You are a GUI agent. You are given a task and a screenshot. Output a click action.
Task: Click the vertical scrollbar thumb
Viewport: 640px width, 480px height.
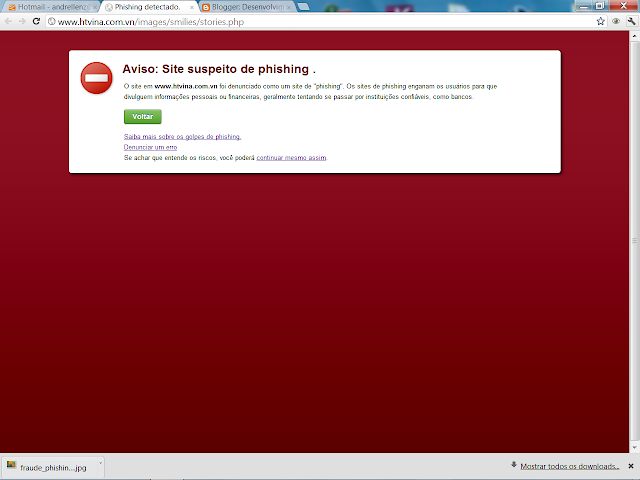pos(634,241)
